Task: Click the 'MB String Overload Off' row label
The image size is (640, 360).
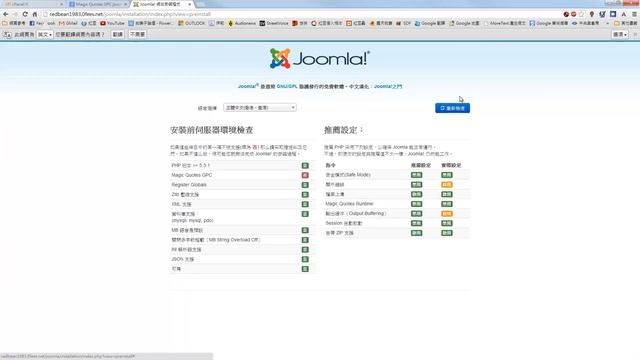Action: (x=216, y=240)
